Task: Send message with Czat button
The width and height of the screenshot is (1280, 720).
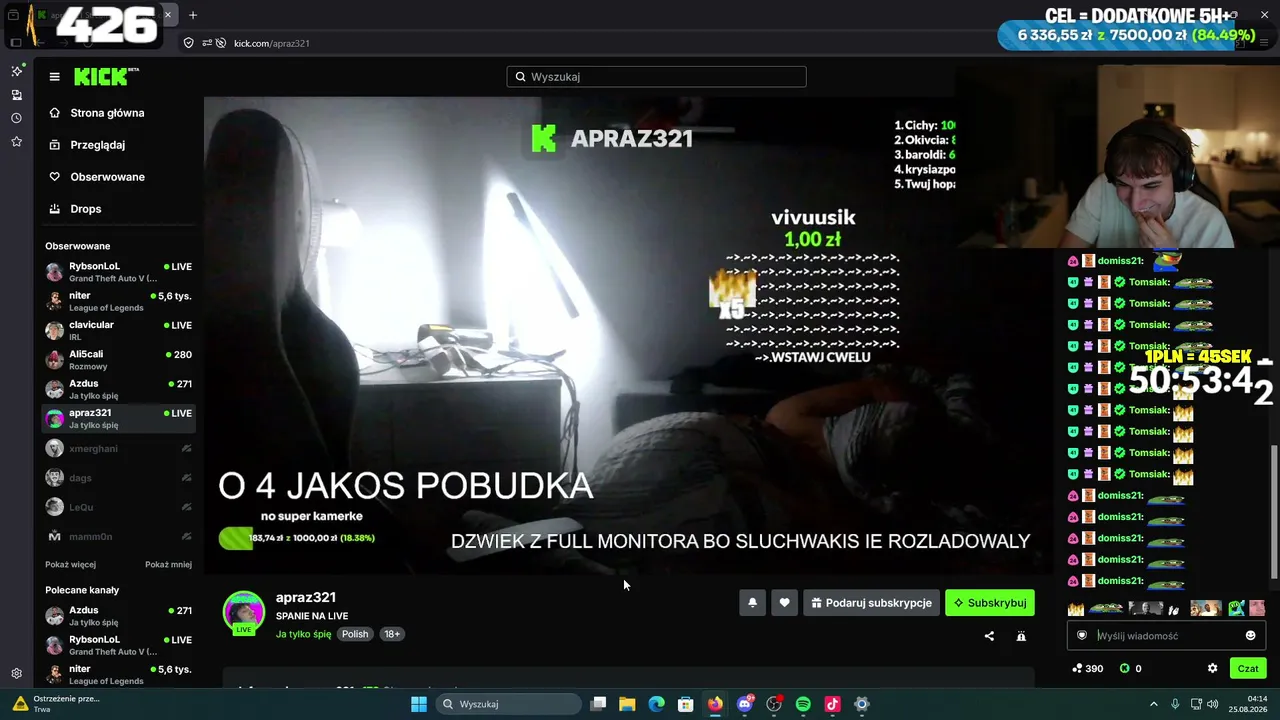Action: (1248, 668)
